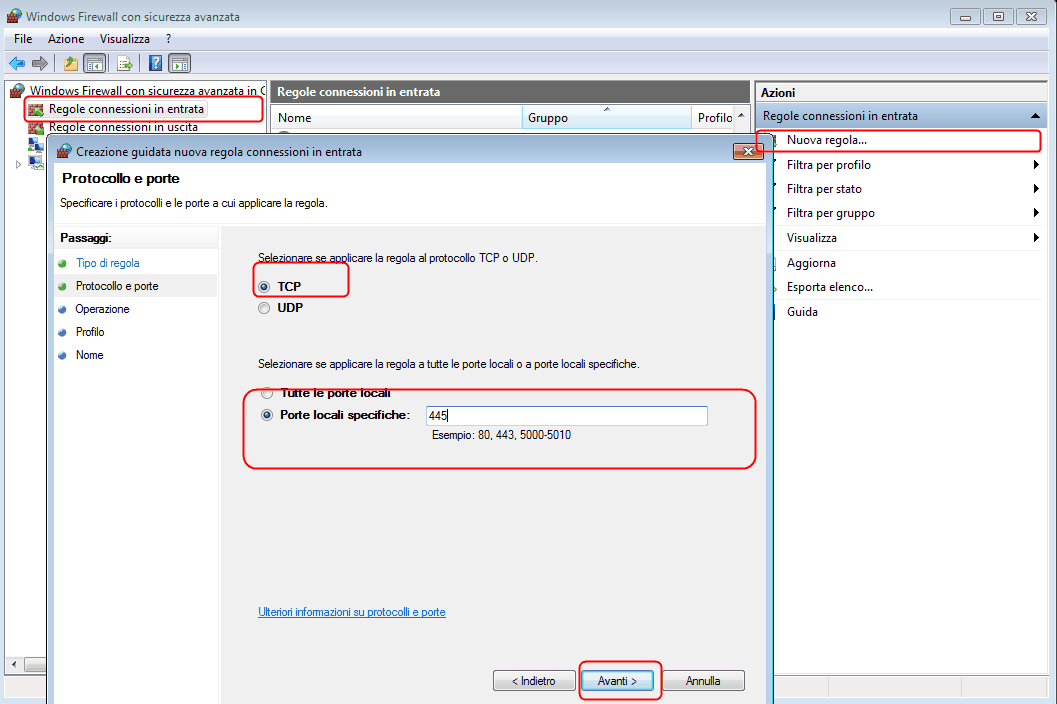Click the Annulla button
This screenshot has width=1057, height=704.
pos(703,681)
